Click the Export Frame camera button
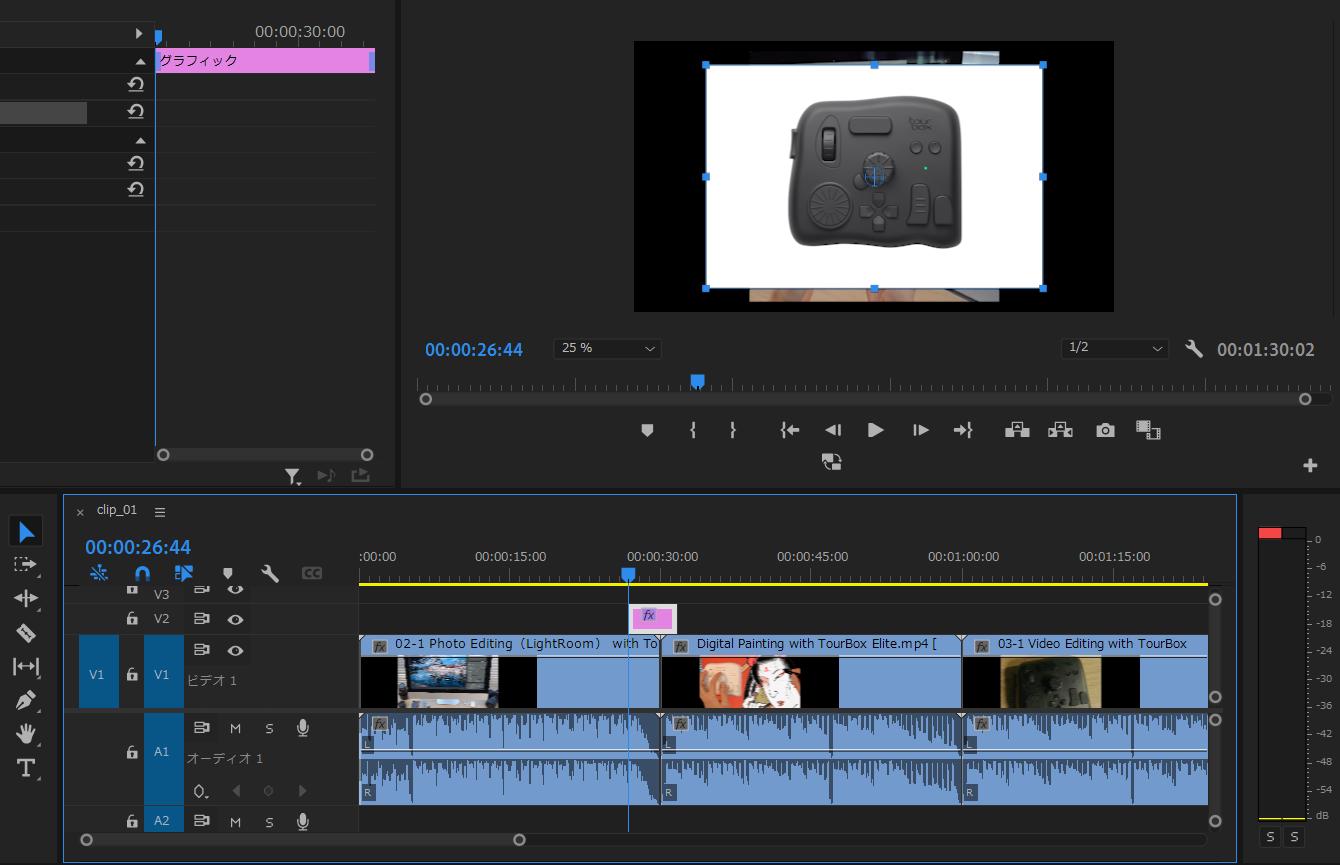The height and width of the screenshot is (865, 1340). (1104, 429)
